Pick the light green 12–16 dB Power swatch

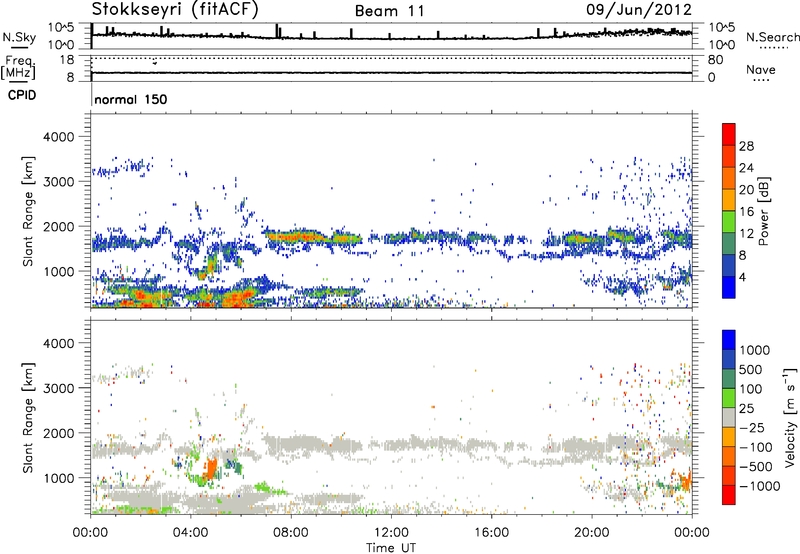pyautogui.click(x=729, y=222)
